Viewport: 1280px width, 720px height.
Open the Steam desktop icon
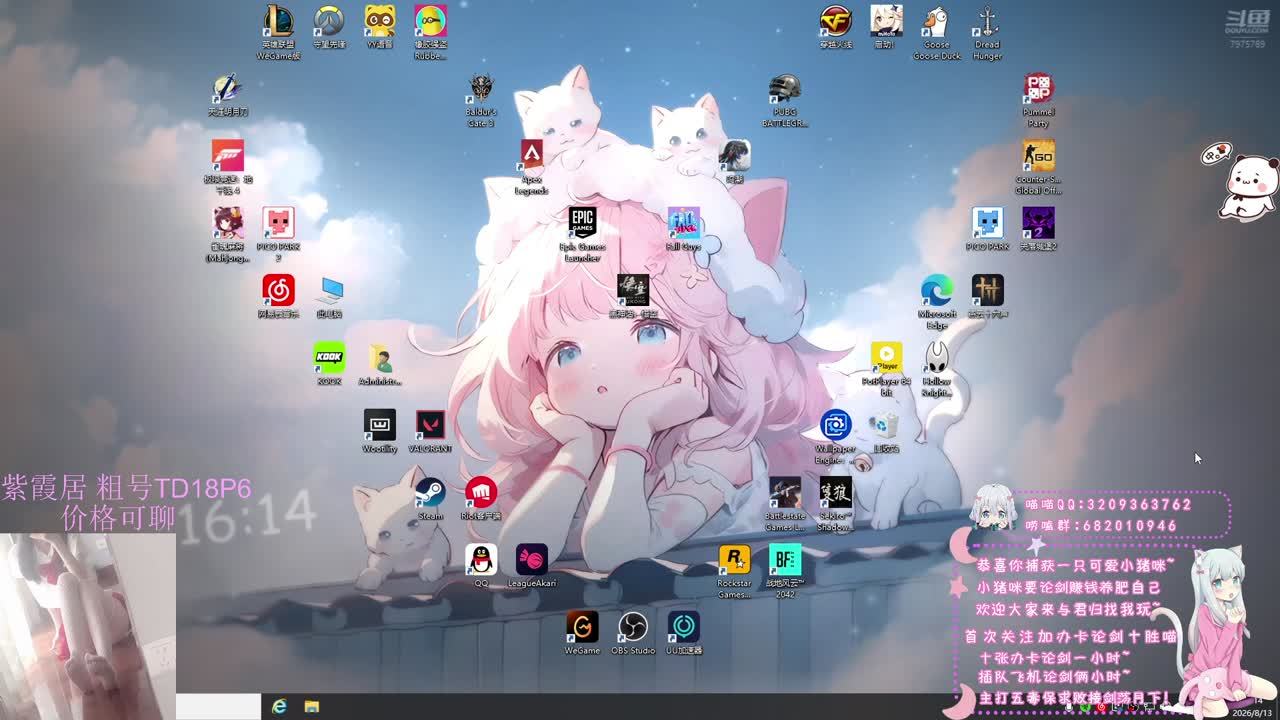(430, 492)
